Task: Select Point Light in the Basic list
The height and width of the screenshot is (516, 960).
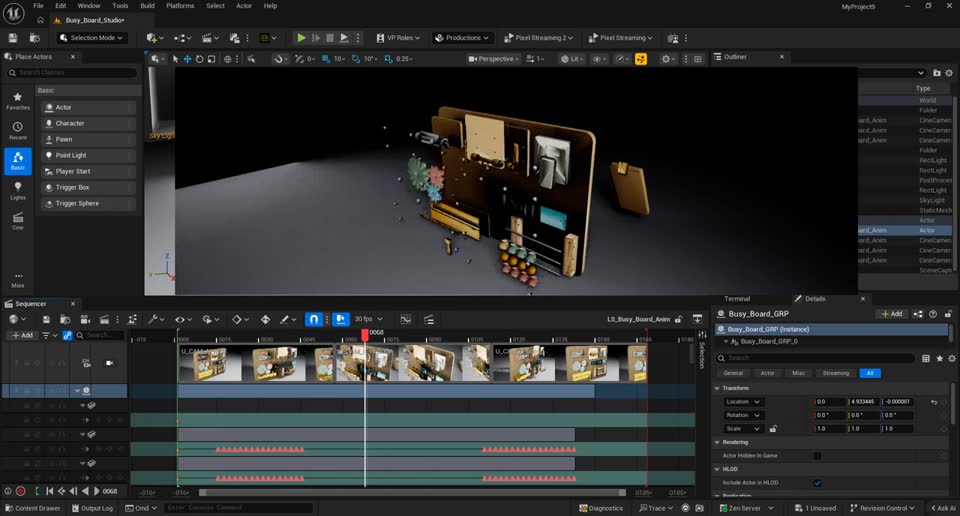Action: [88, 155]
